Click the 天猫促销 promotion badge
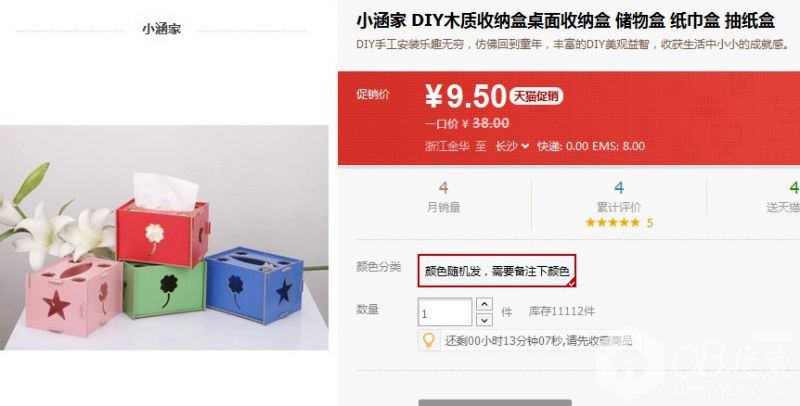The height and width of the screenshot is (406, 800). (x=536, y=96)
